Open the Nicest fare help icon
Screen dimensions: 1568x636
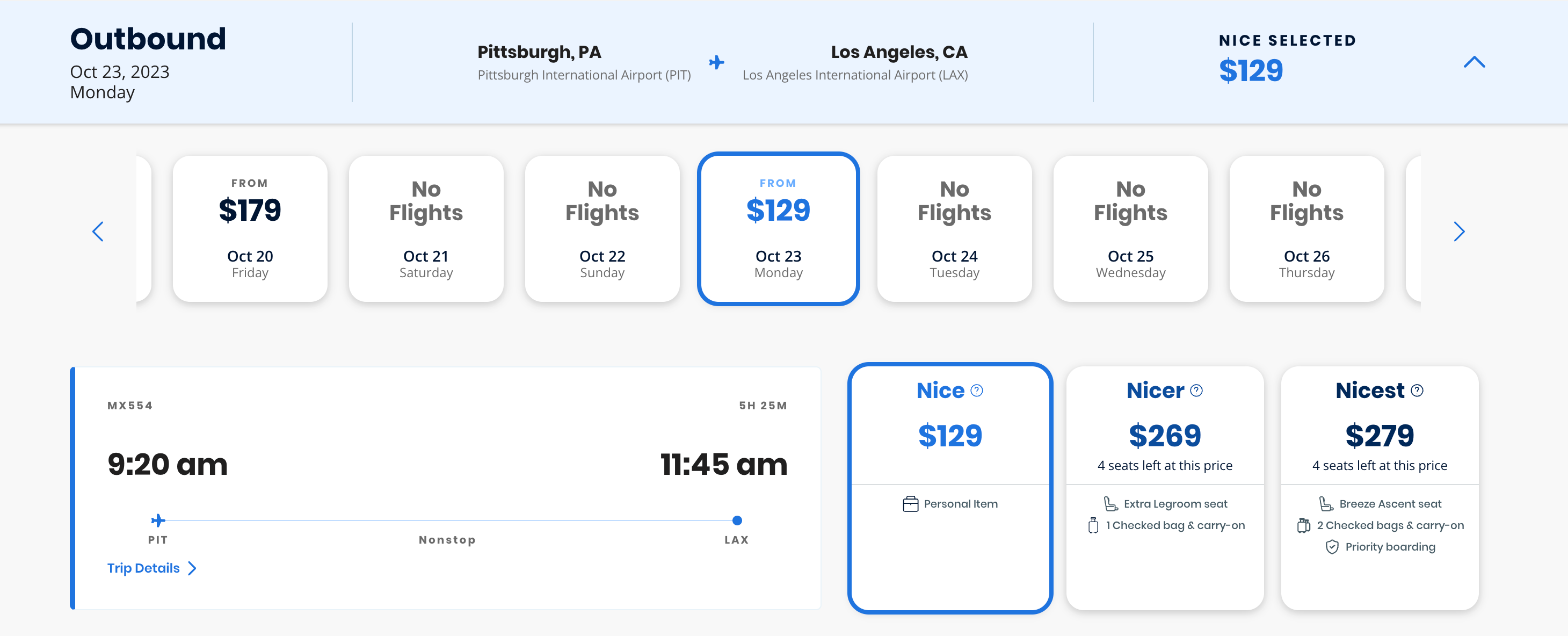1417,391
